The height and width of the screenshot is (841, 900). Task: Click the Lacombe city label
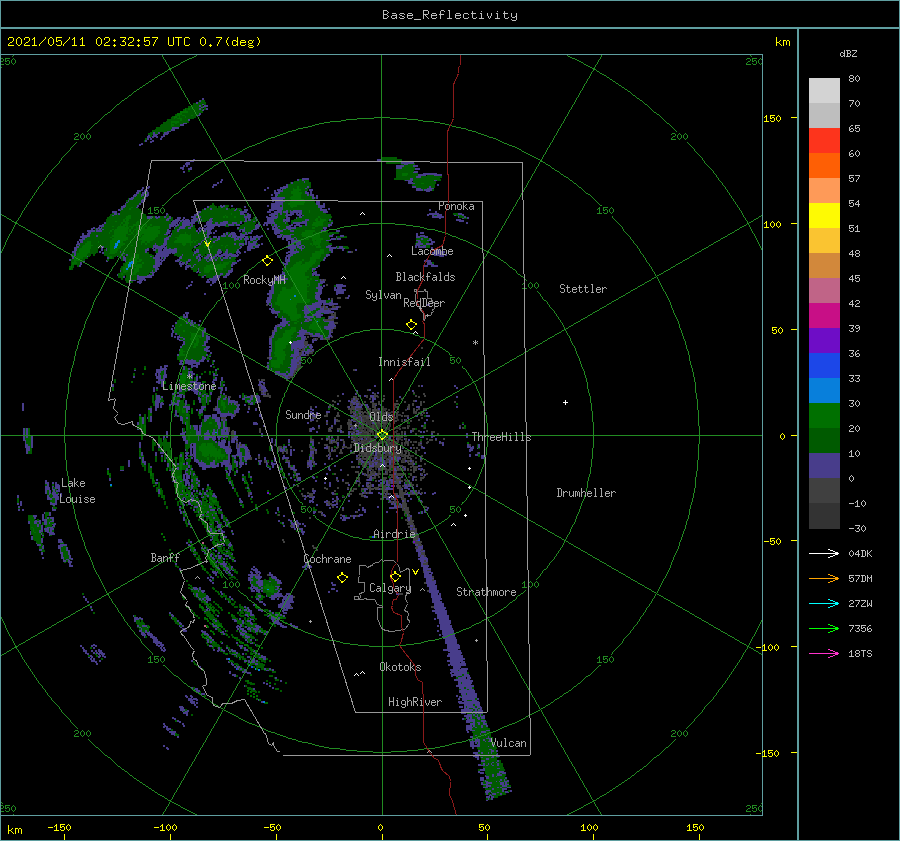(x=432, y=251)
